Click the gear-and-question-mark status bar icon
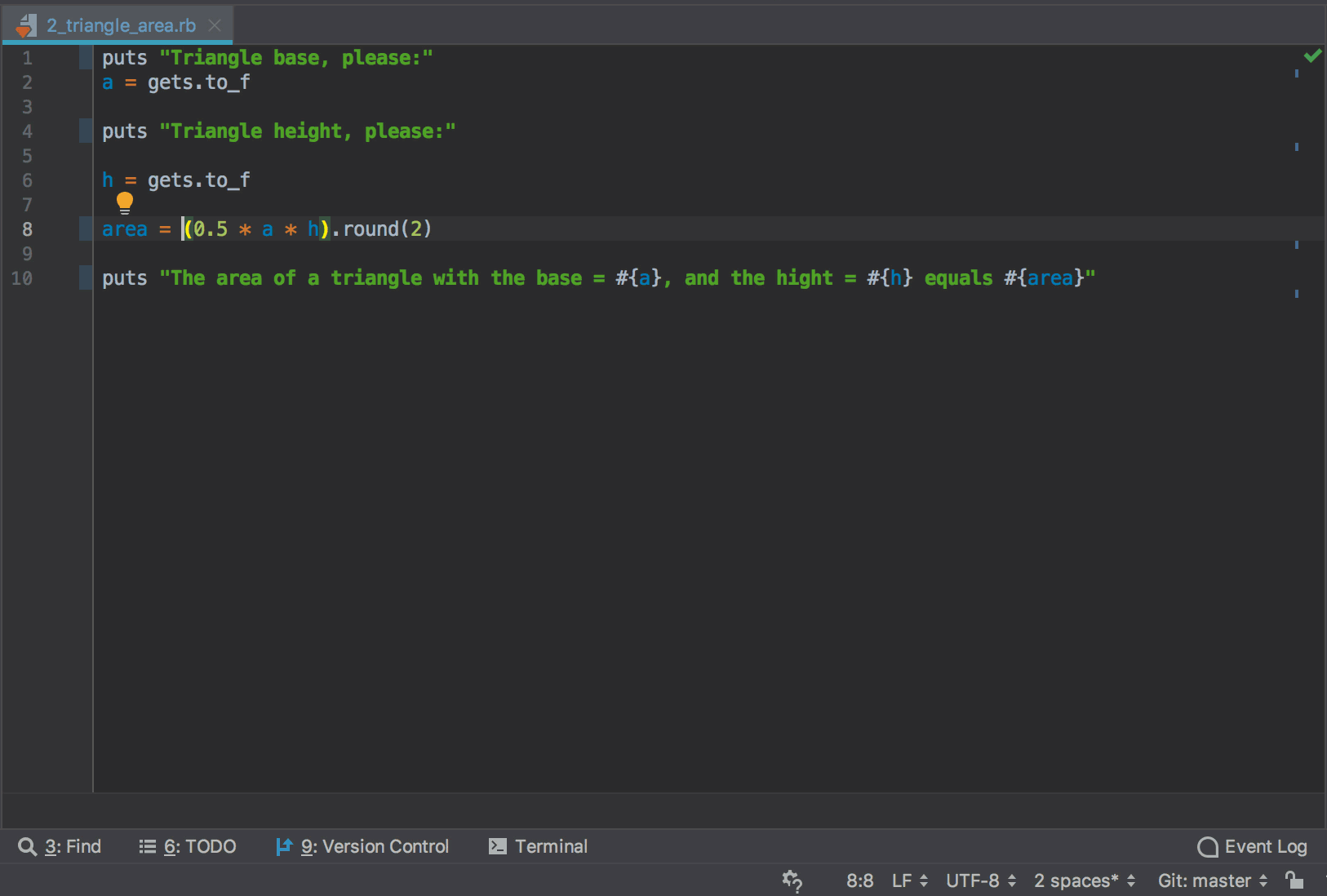 792,880
